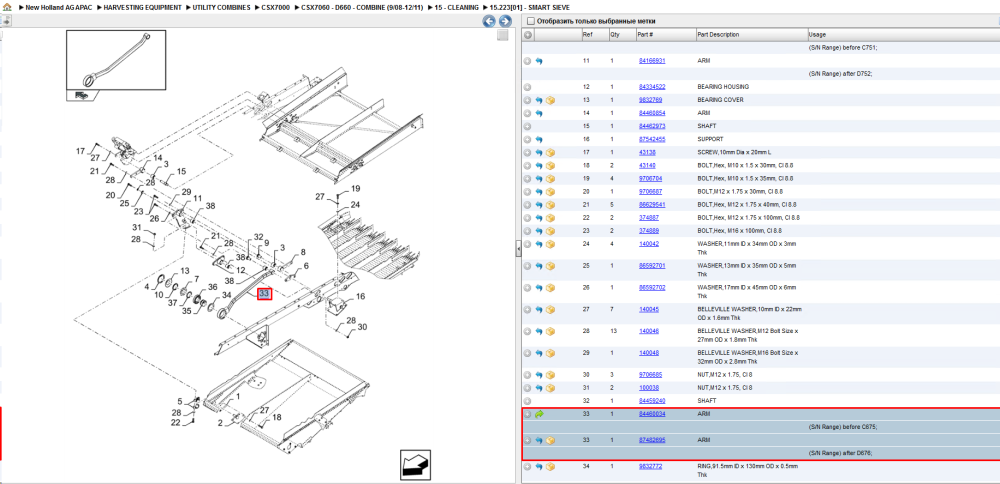Click the plus icon on the ref 20 bolt row
This screenshot has height=484, width=1000.
[x=527, y=191]
